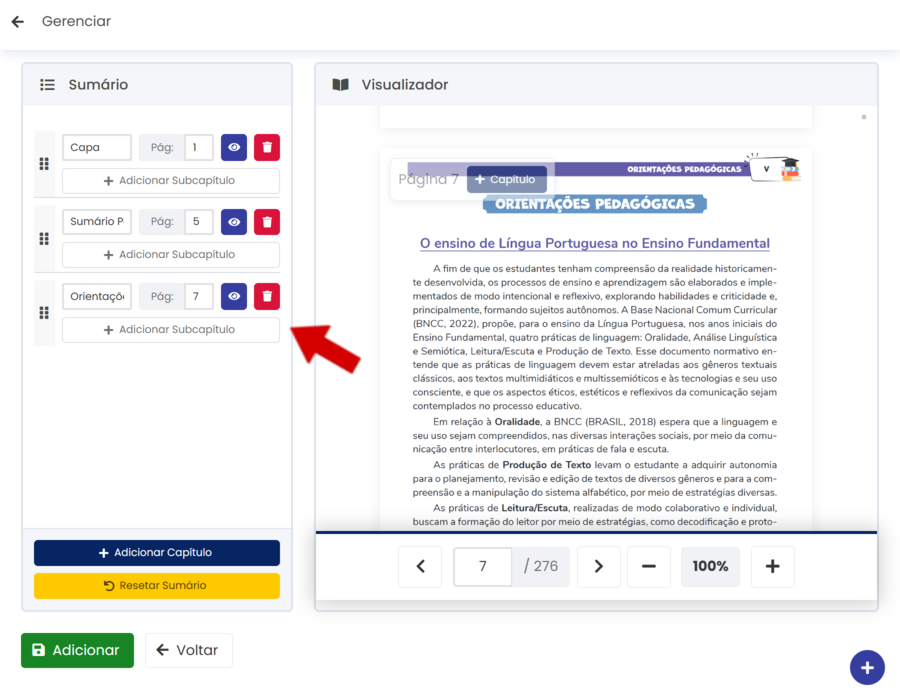The height and width of the screenshot is (700, 900).
Task: Go to previous page in viewer
Action: 420,566
